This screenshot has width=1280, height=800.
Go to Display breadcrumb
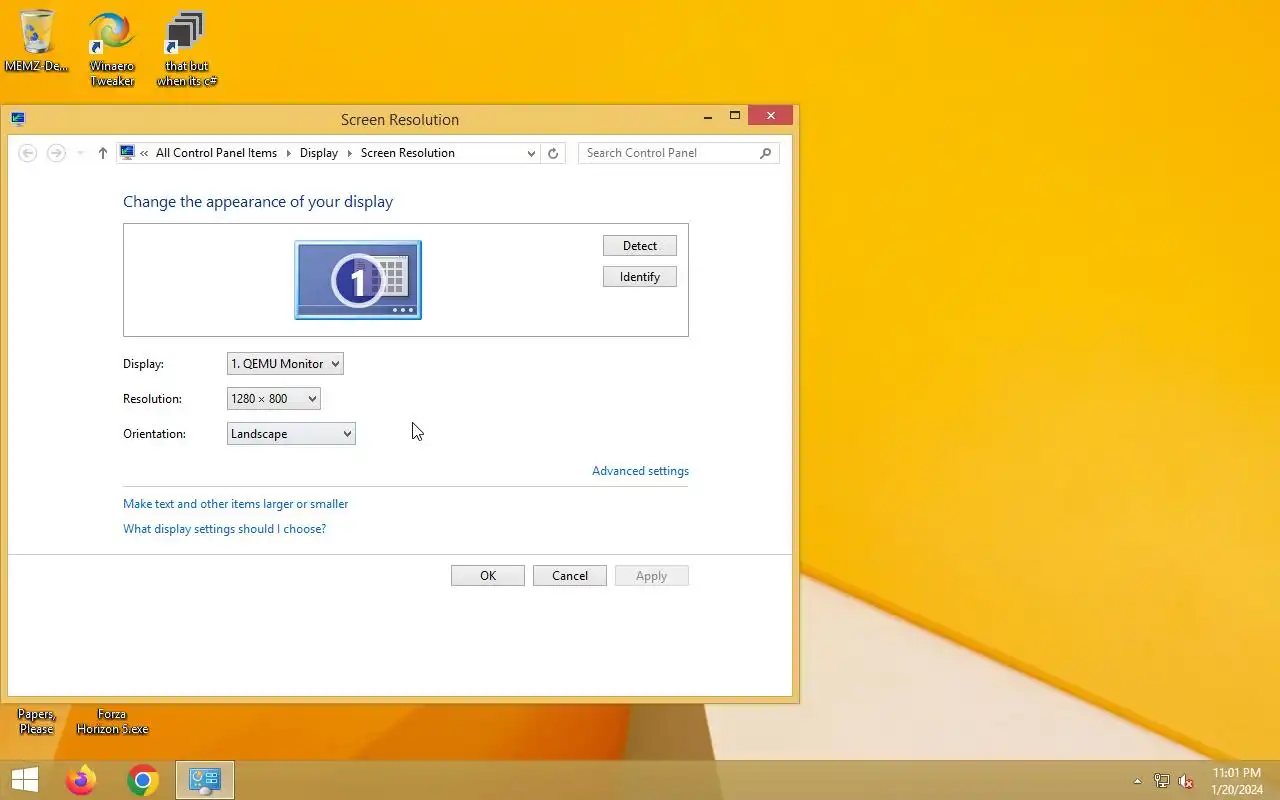pos(319,153)
